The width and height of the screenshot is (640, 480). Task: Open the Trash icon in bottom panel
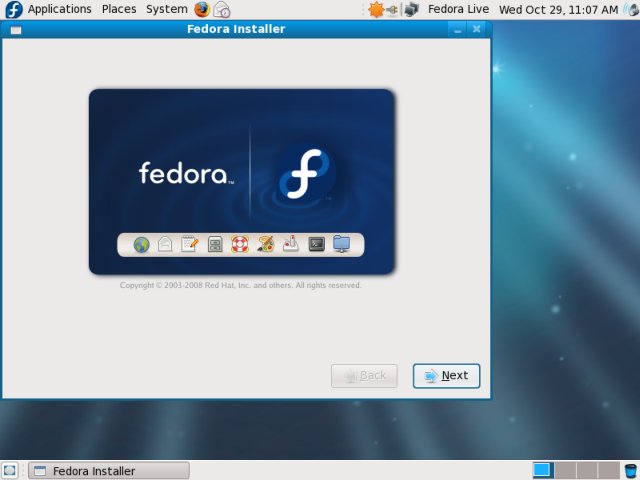tap(631, 471)
